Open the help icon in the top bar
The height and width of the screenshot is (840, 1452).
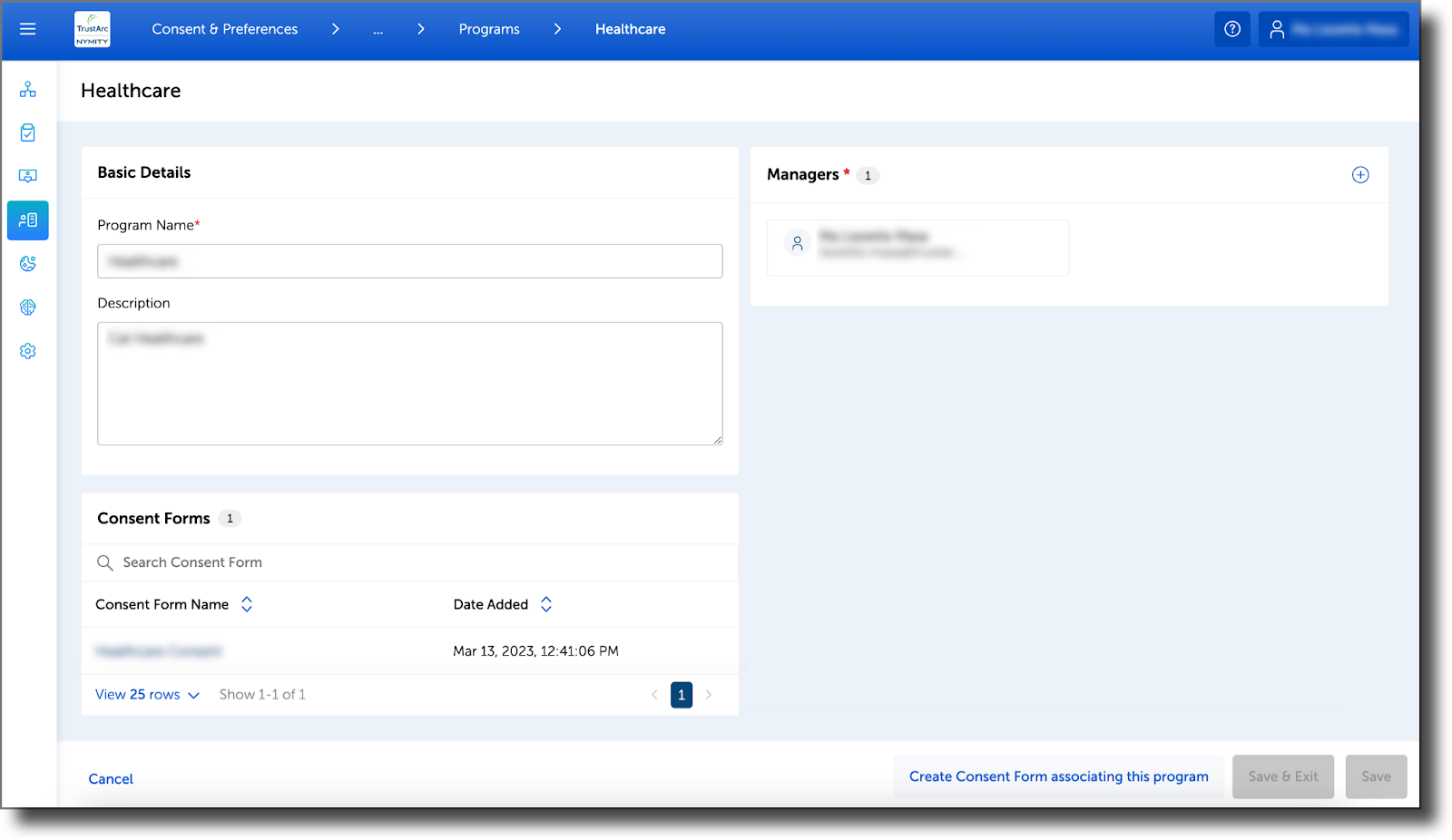click(x=1231, y=29)
